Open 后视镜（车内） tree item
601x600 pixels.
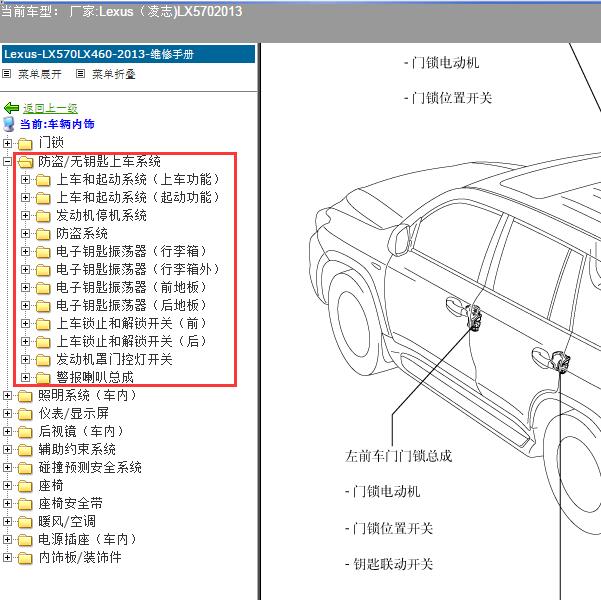click(81, 431)
